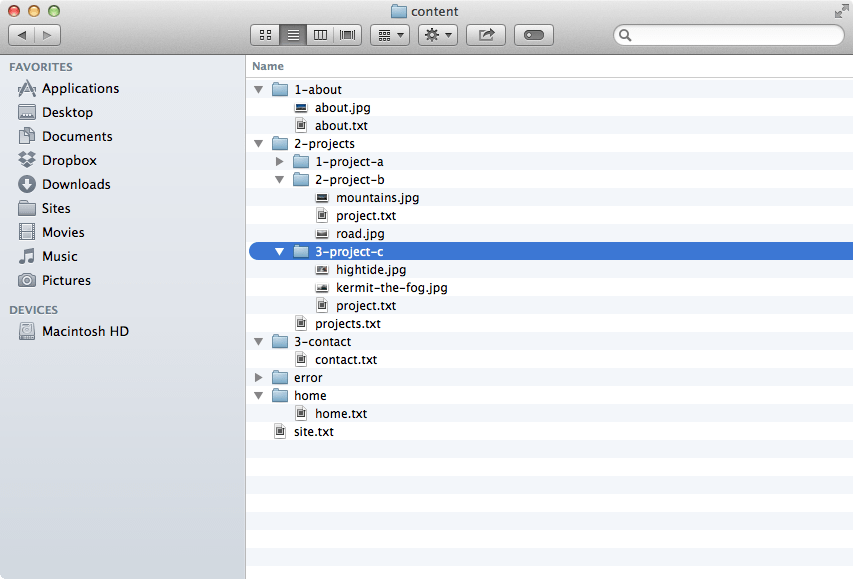This screenshot has height=579, width=853.
Task: Open Movies in the sidebar
Action: 51,232
